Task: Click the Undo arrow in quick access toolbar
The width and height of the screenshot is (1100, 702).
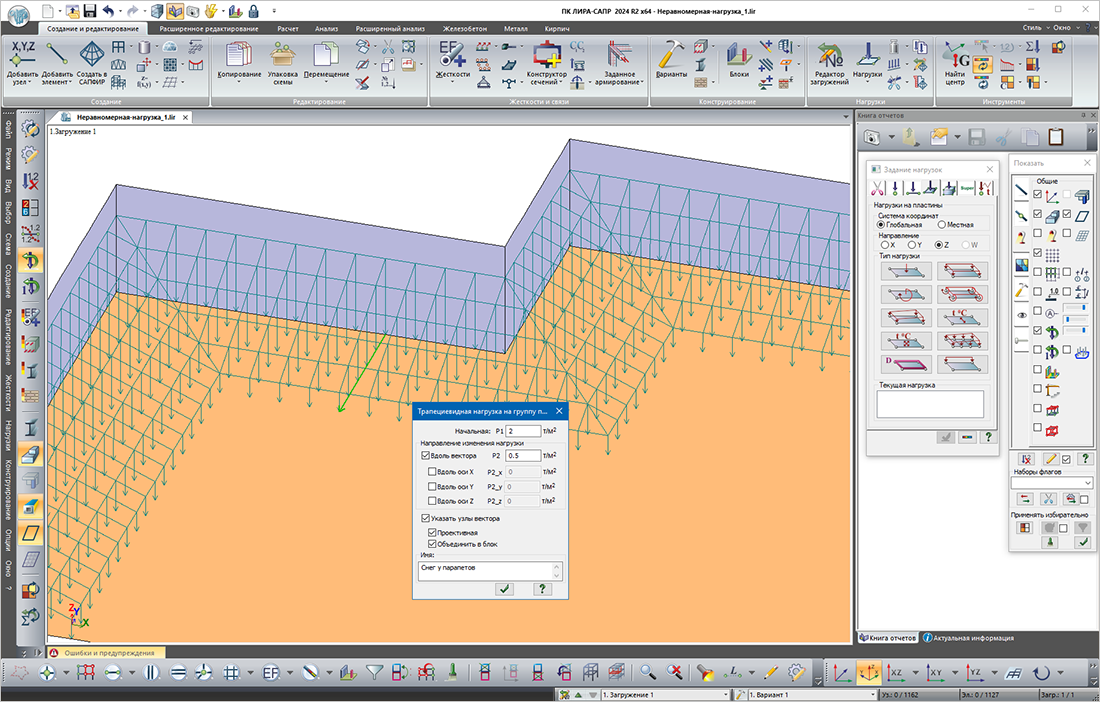Action: pos(108,11)
